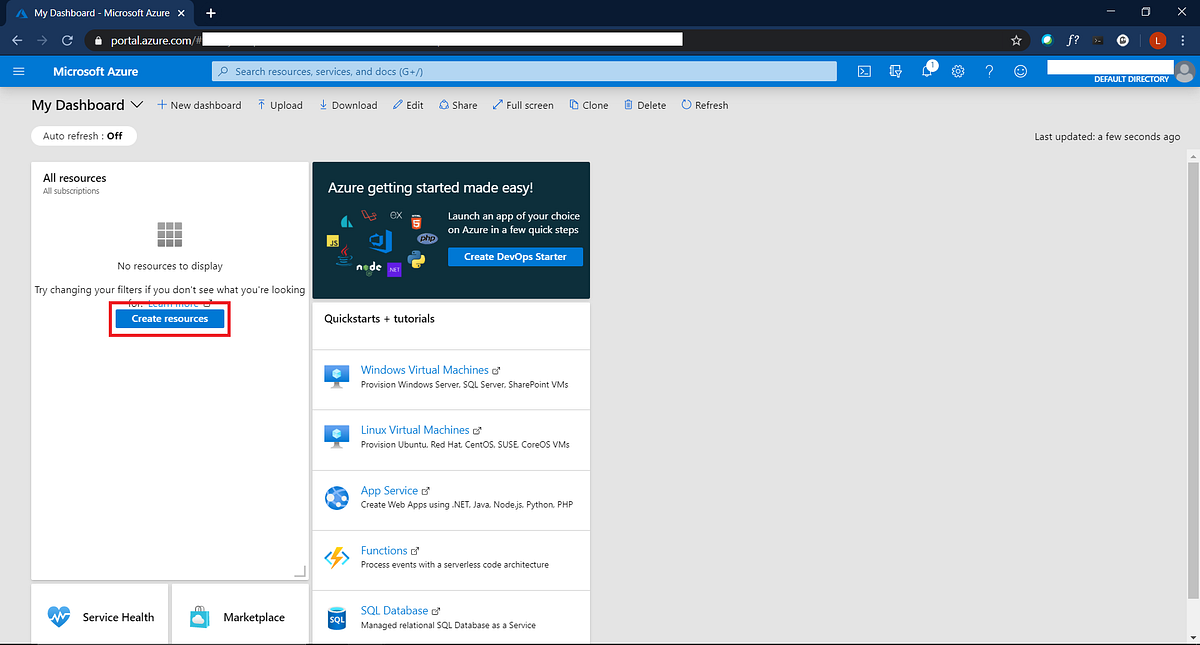
Task: Open the help pane
Action: tap(988, 70)
